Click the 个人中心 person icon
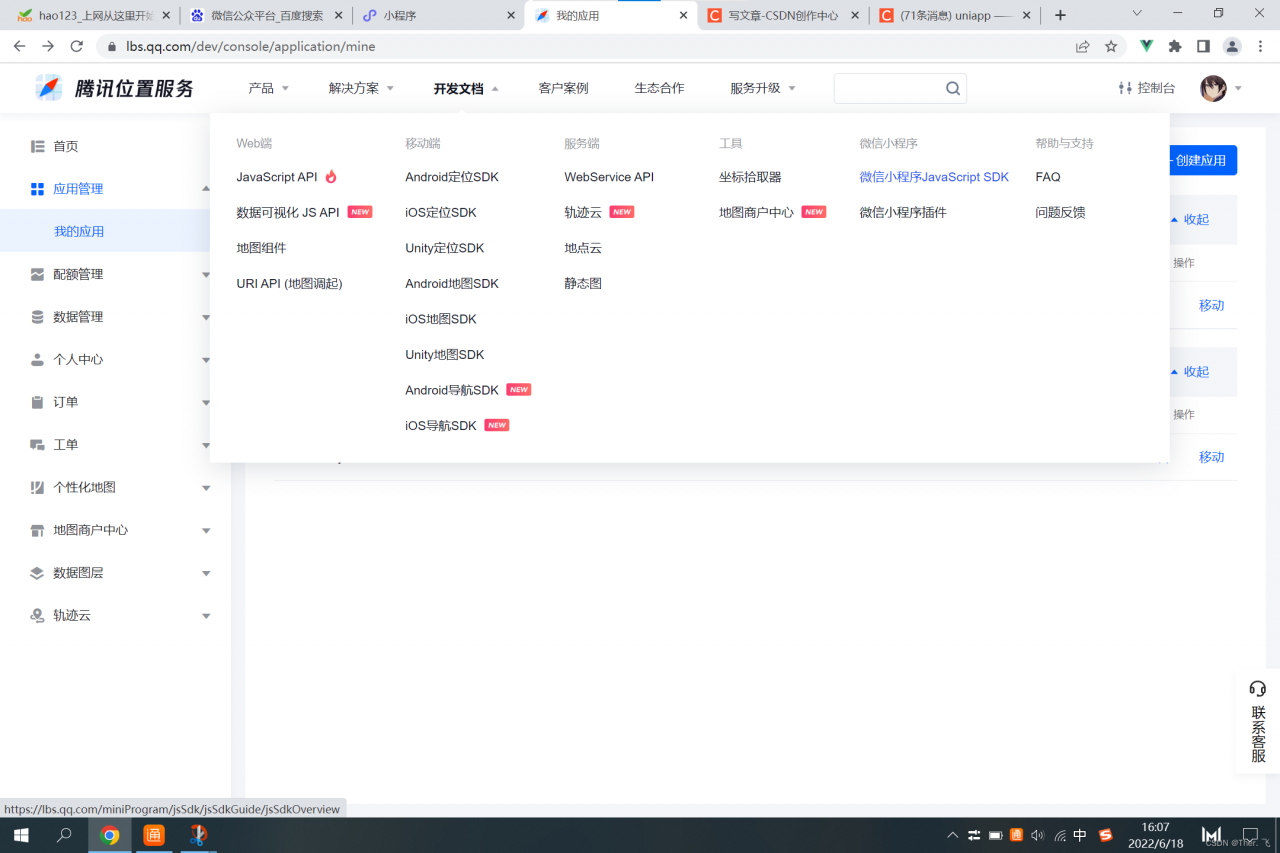The width and height of the screenshot is (1280, 853). pos(37,359)
